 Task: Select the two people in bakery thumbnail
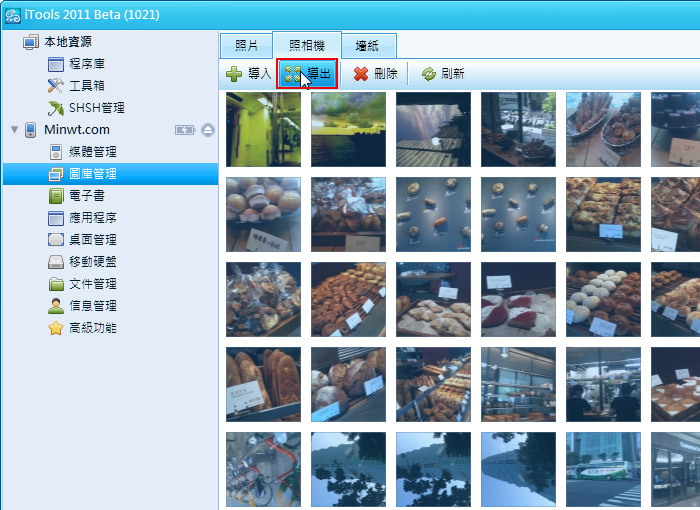(603, 385)
